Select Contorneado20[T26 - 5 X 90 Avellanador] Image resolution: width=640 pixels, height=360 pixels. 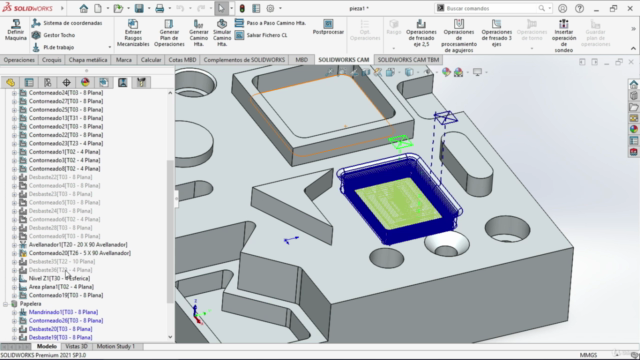tap(80, 253)
